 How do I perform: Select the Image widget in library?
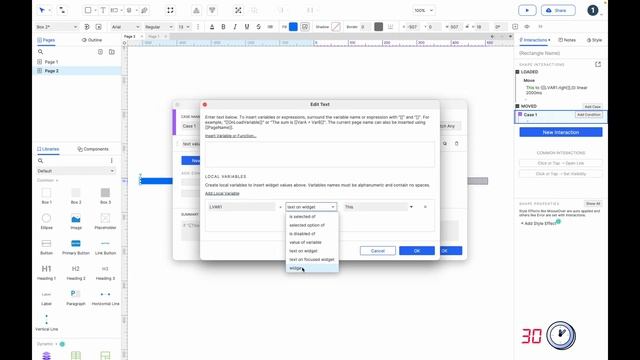(x=76, y=222)
